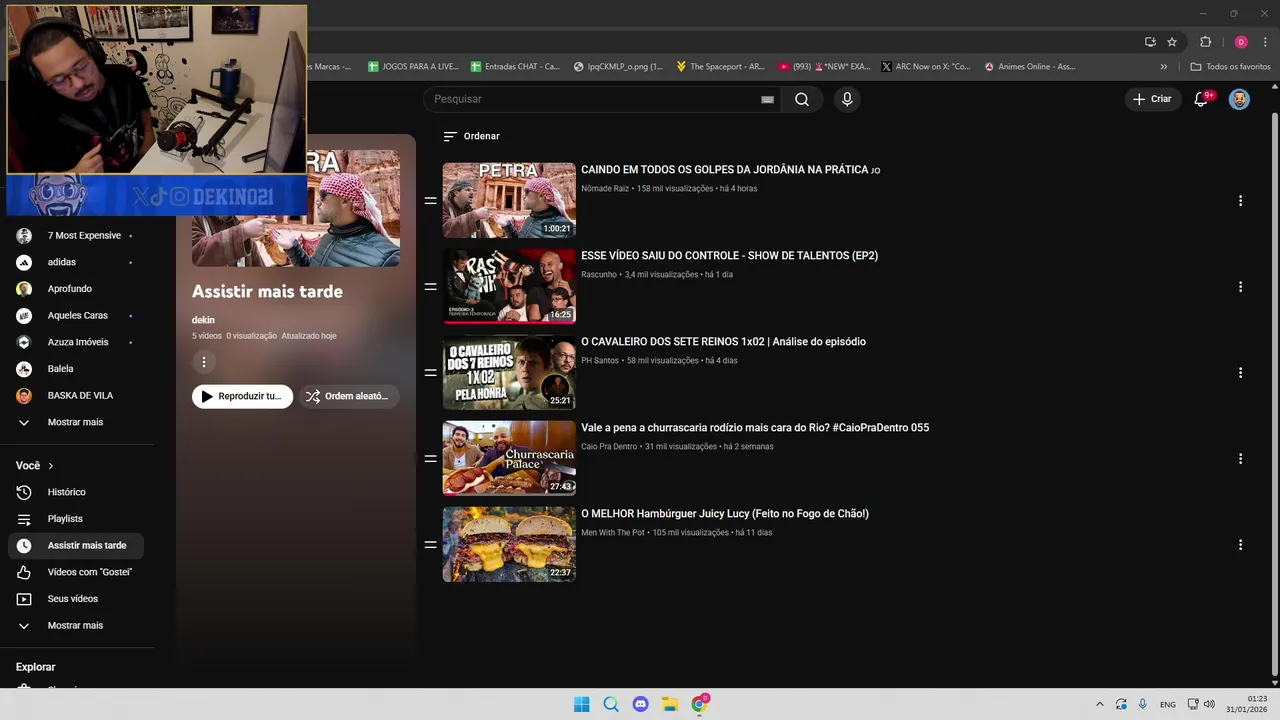Open adidas subscription channel

(76, 262)
